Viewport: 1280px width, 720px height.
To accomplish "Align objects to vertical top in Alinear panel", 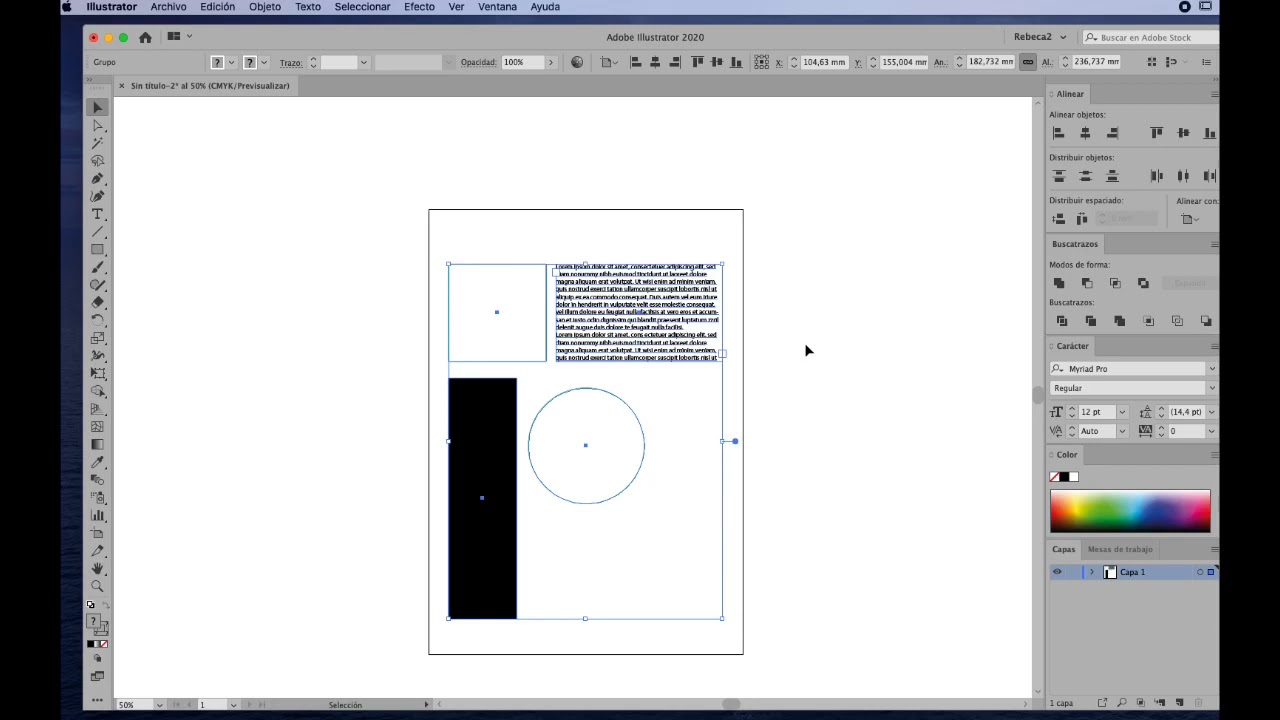I will [x=1157, y=133].
